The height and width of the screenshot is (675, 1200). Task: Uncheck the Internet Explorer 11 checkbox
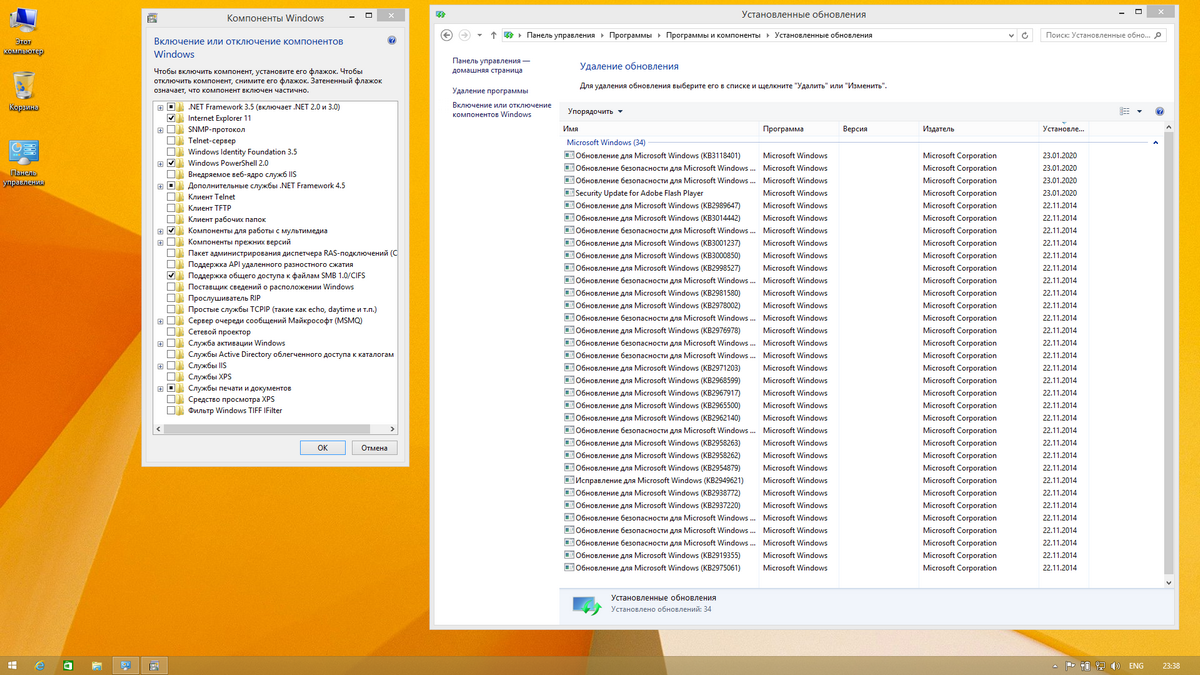coord(171,118)
